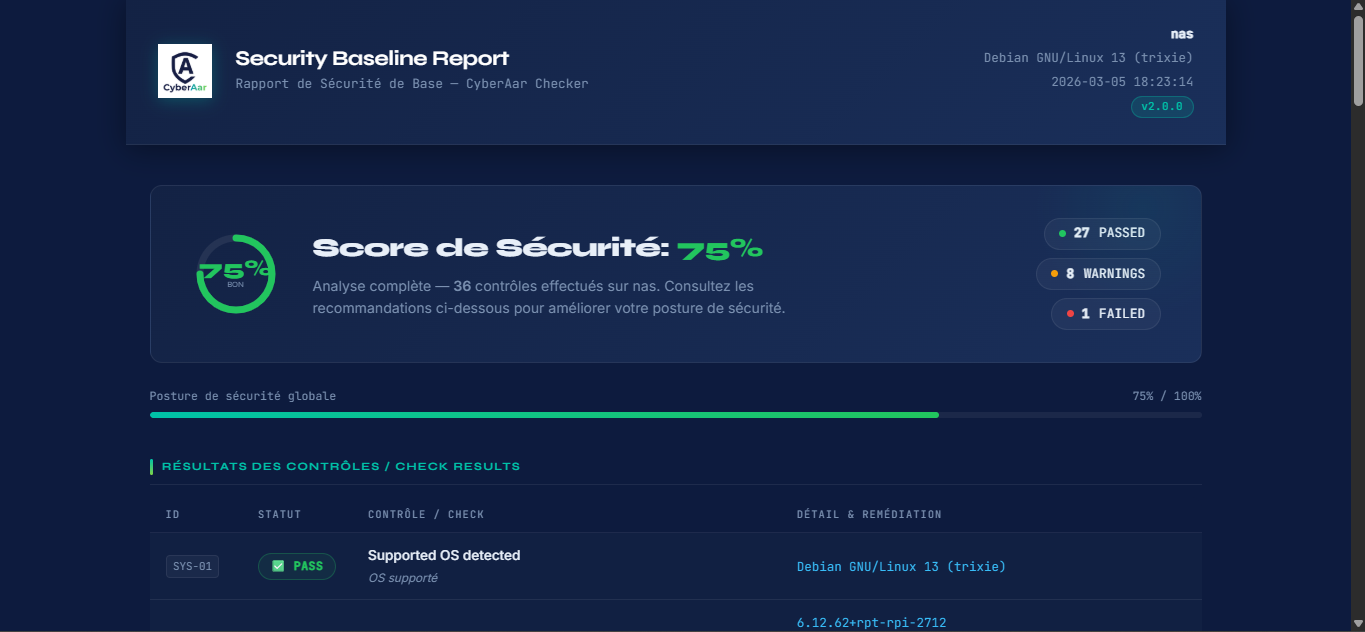Click the ID column header

(x=173, y=514)
